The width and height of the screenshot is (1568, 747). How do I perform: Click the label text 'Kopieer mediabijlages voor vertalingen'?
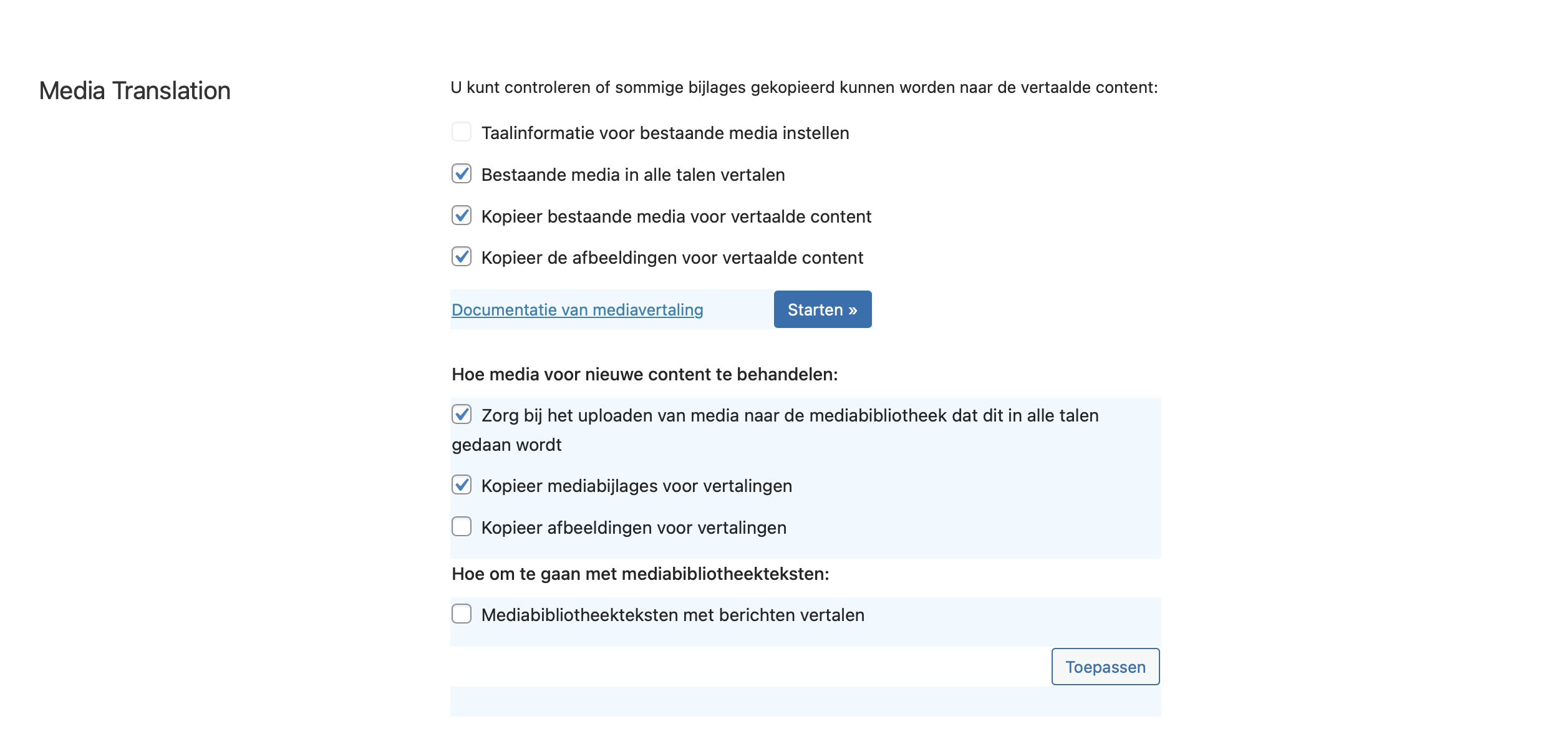tap(637, 486)
